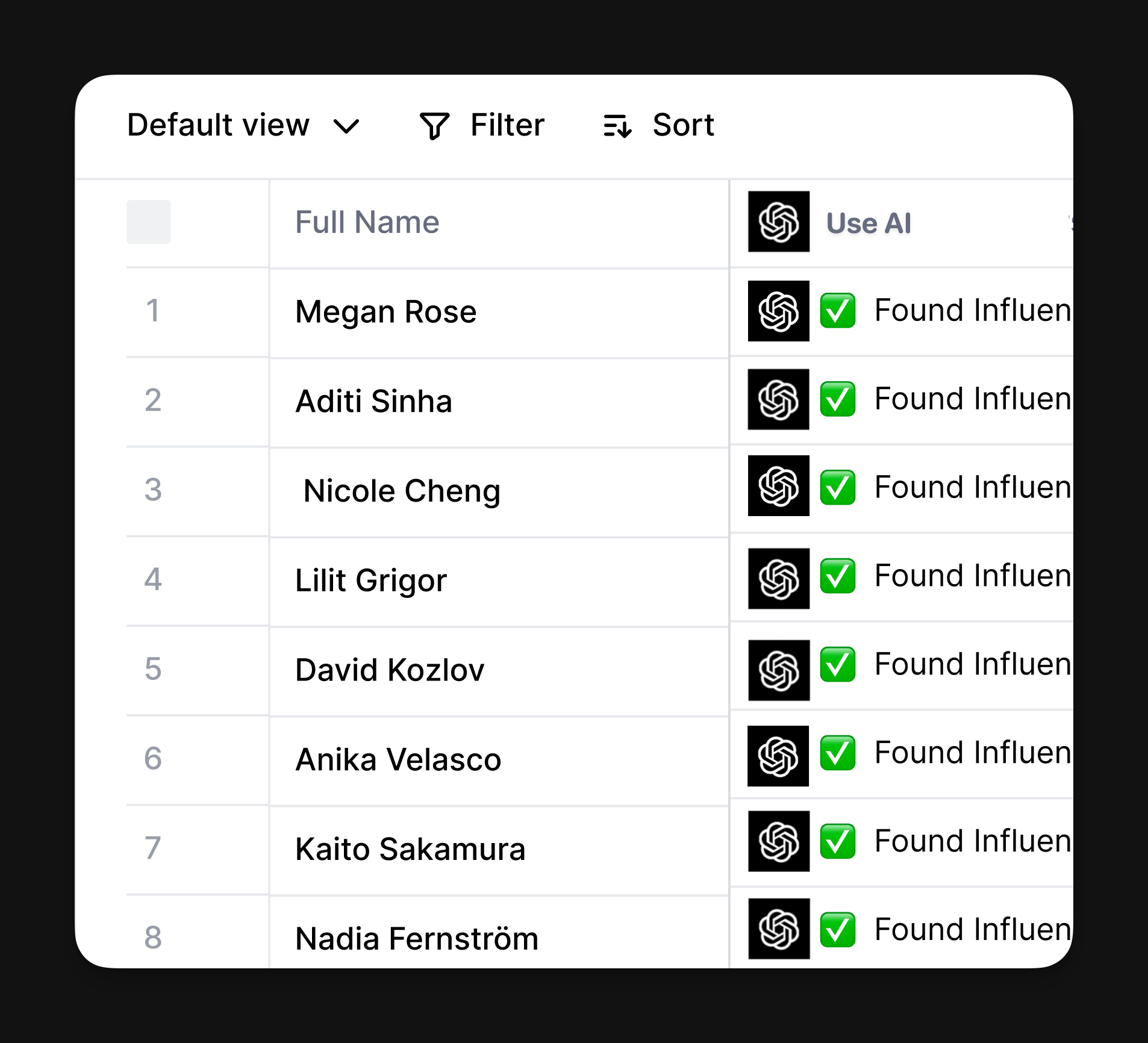
Task: Open the Default view dropdown
Action: (x=218, y=125)
